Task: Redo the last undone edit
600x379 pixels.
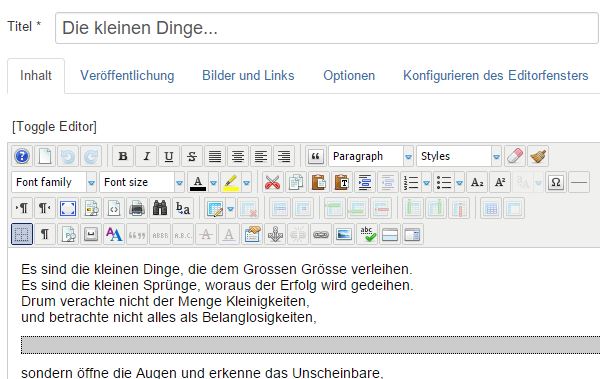Action: pos(91,156)
